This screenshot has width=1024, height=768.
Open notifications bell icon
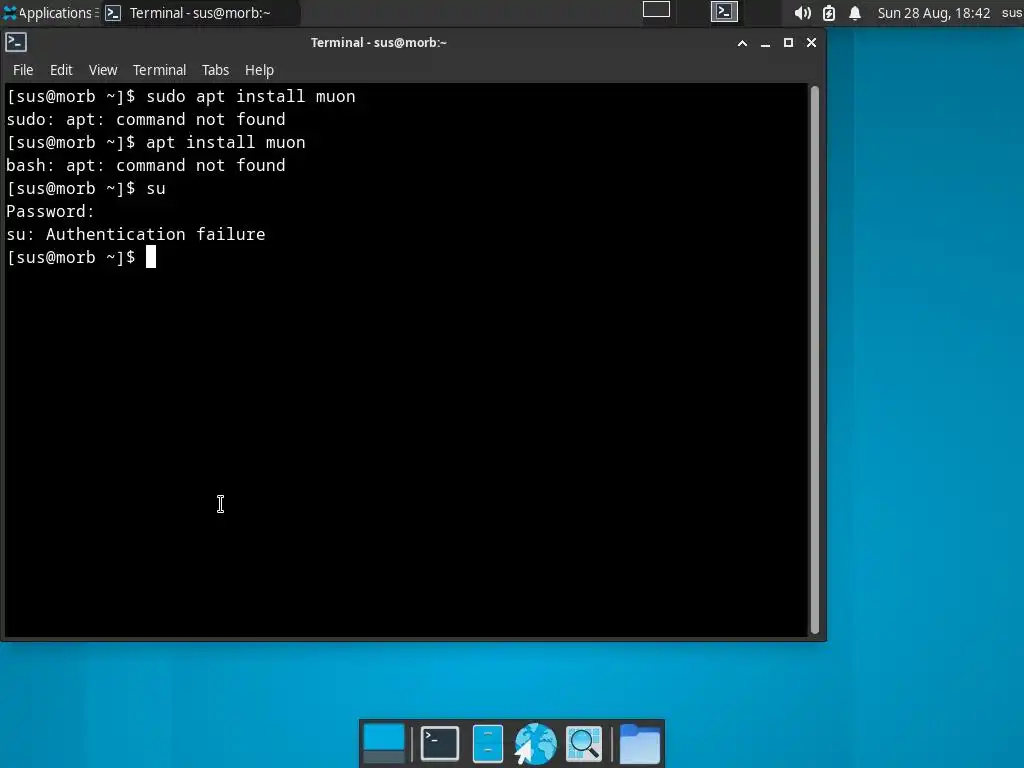[x=855, y=13]
